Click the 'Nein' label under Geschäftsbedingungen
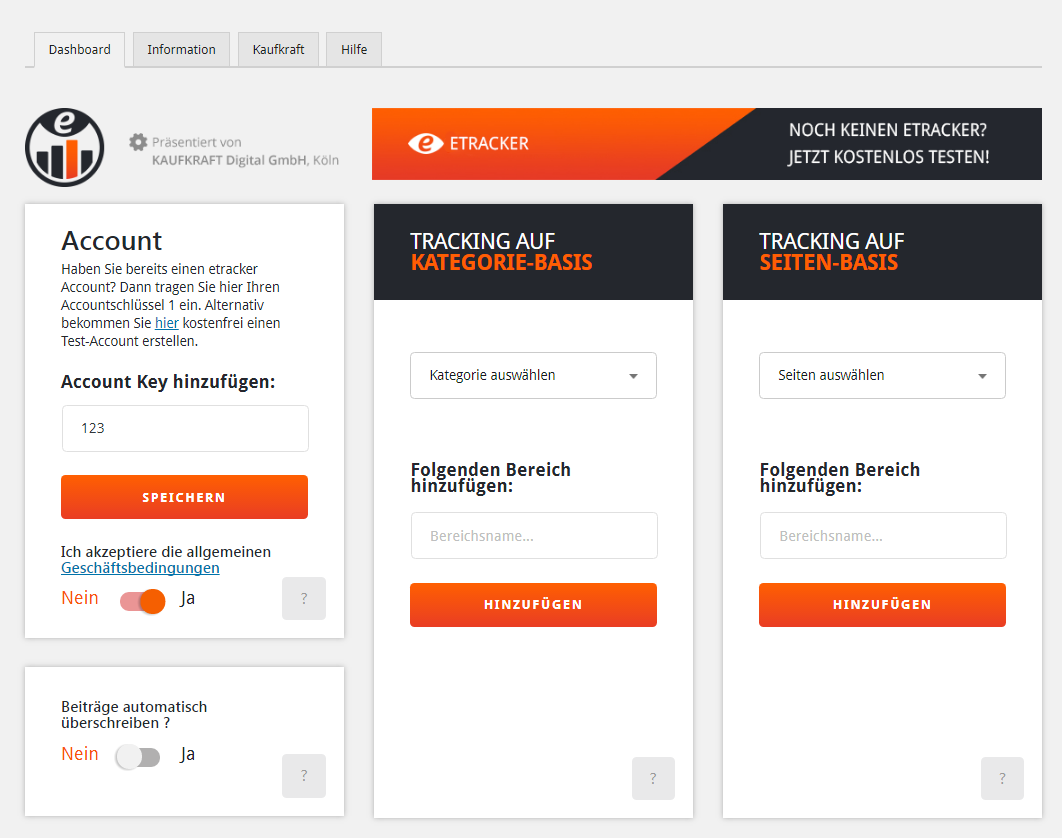This screenshot has height=838, width=1062. pos(80,598)
